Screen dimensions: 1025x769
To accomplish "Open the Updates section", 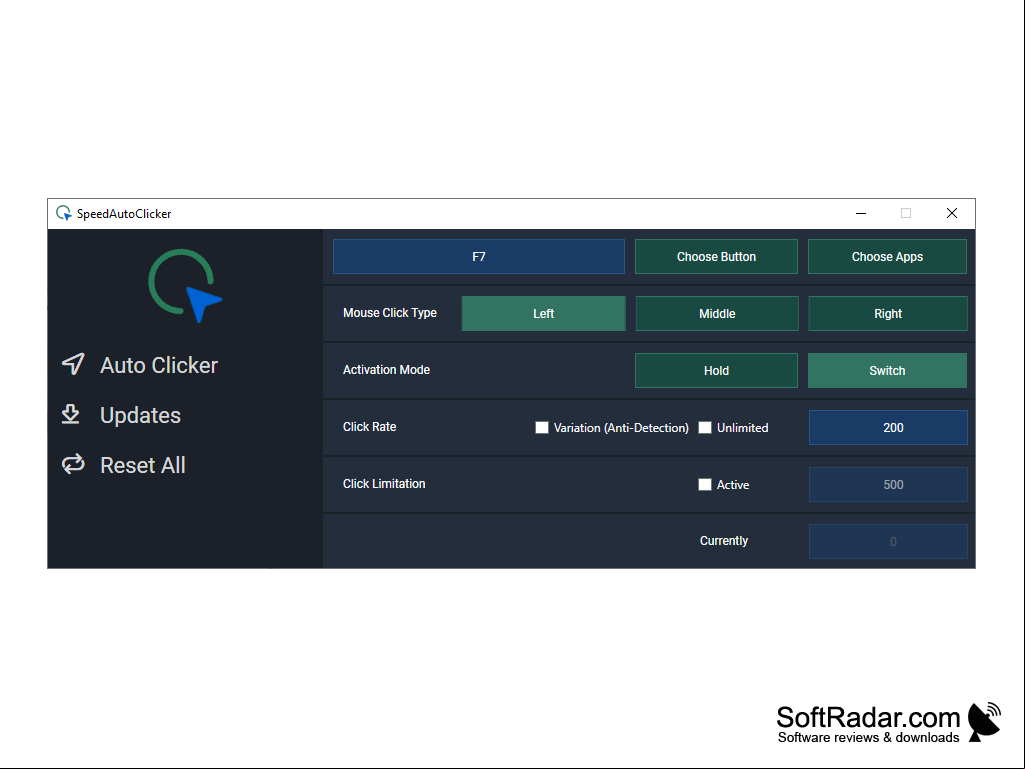I will point(141,415).
